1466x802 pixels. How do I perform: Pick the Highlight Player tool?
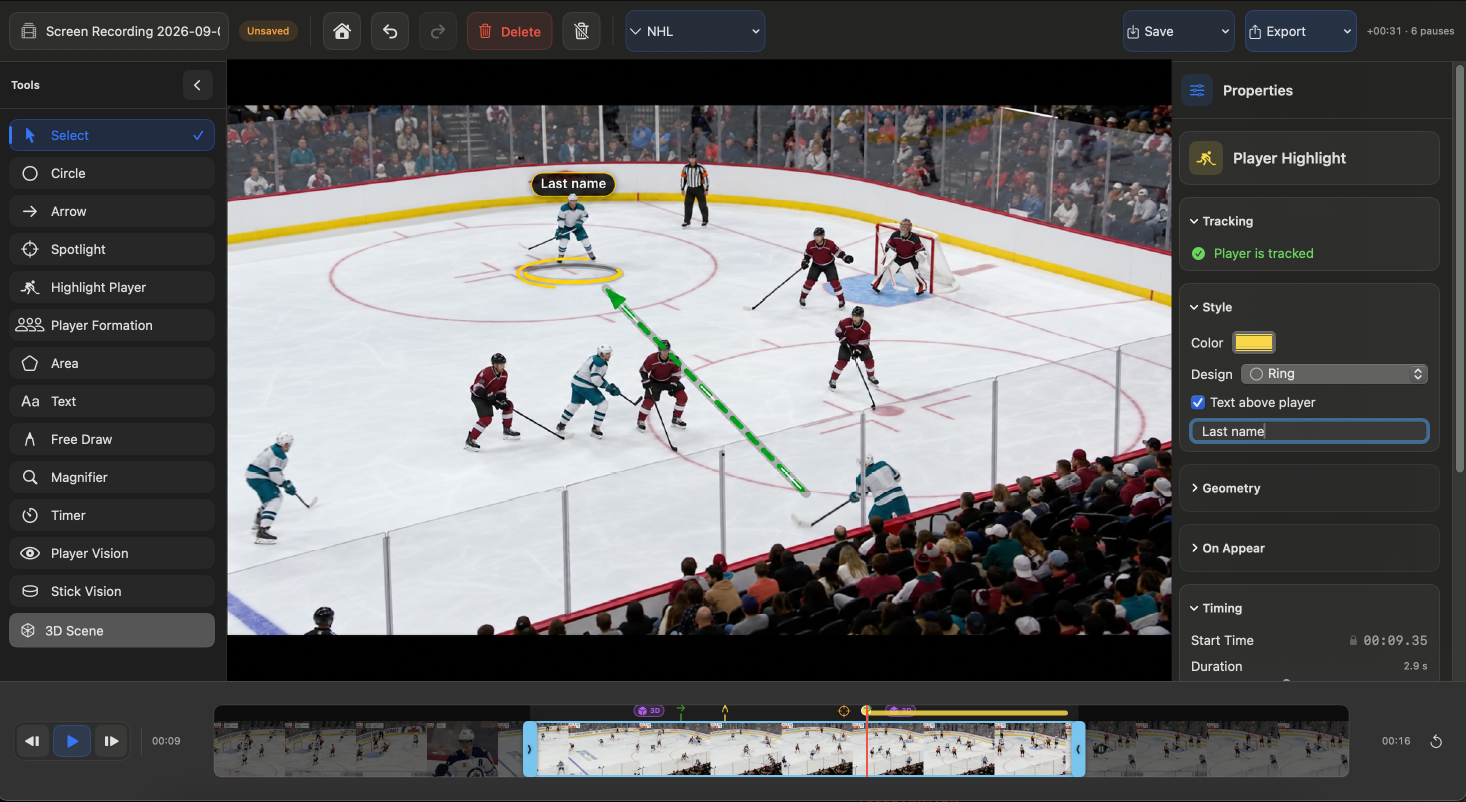(112, 287)
